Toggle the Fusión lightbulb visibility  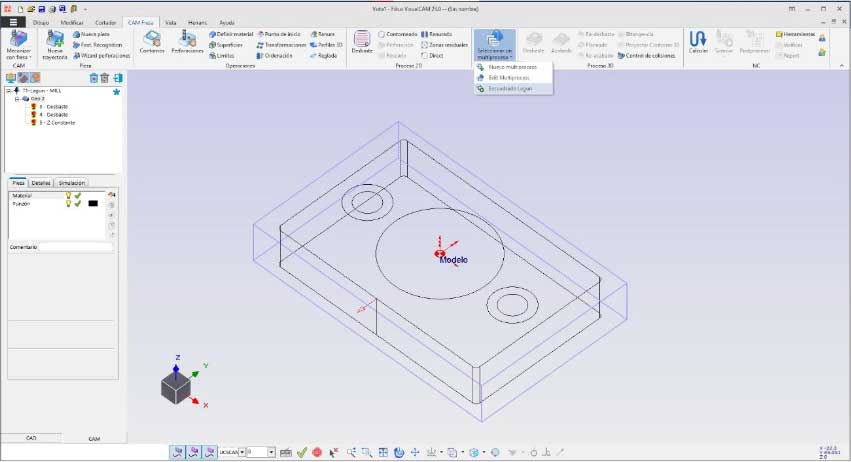[68, 203]
